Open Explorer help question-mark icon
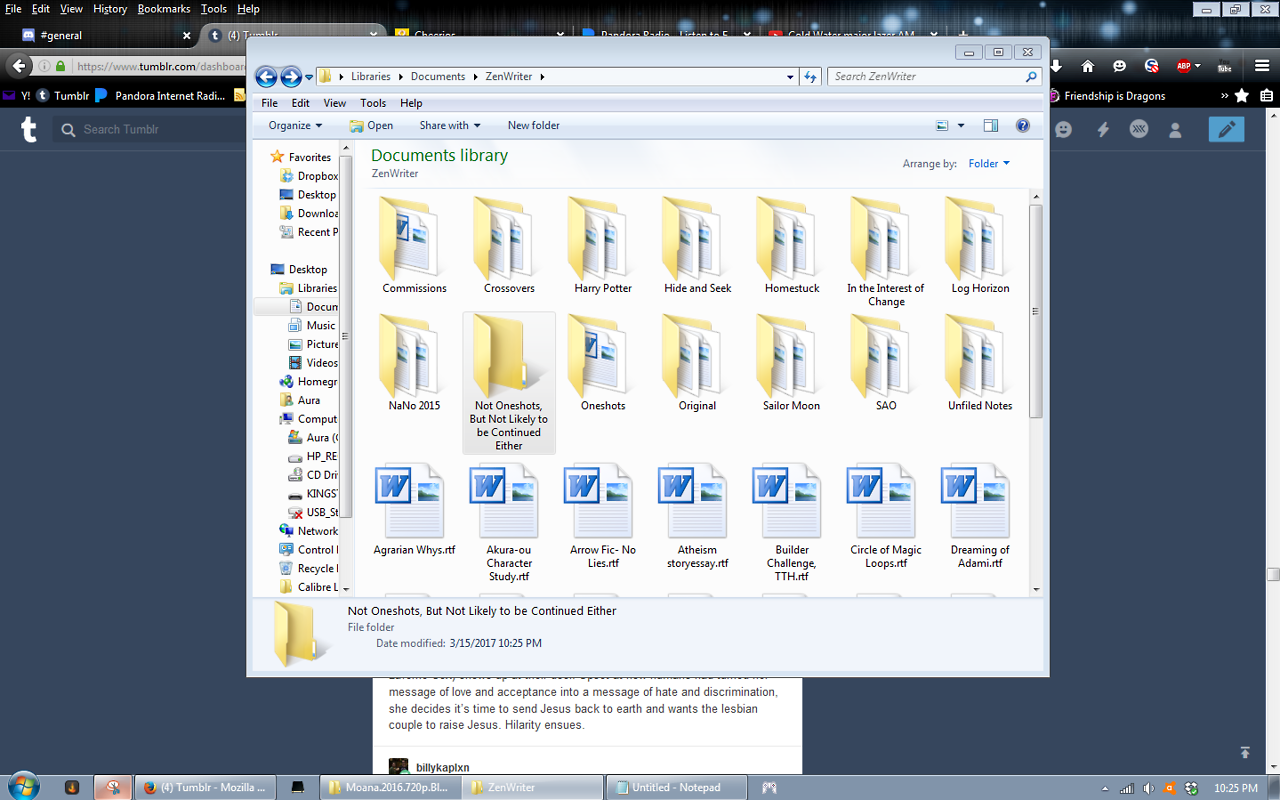This screenshot has width=1280, height=800. click(1023, 126)
